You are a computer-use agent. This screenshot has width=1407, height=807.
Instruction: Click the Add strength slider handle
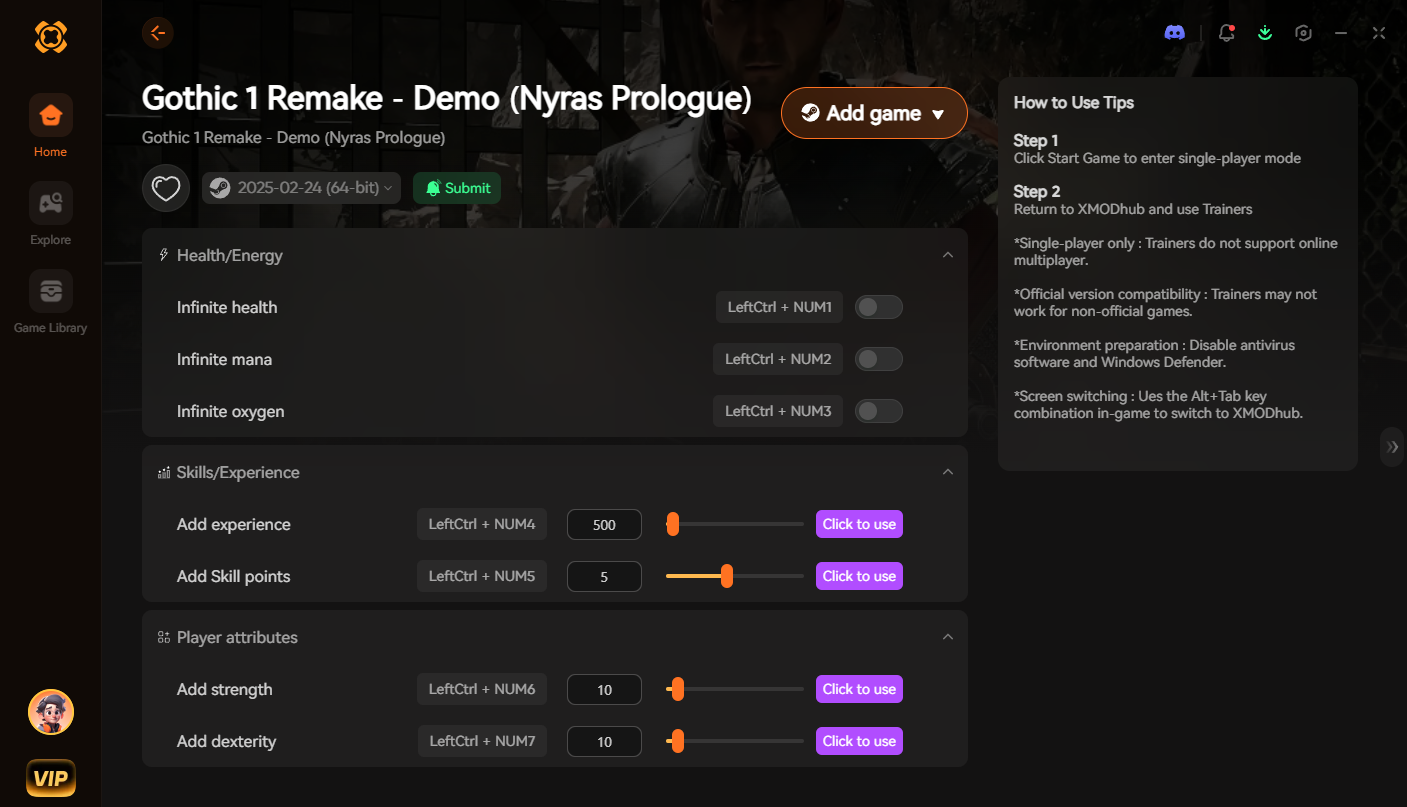pyautogui.click(x=678, y=689)
